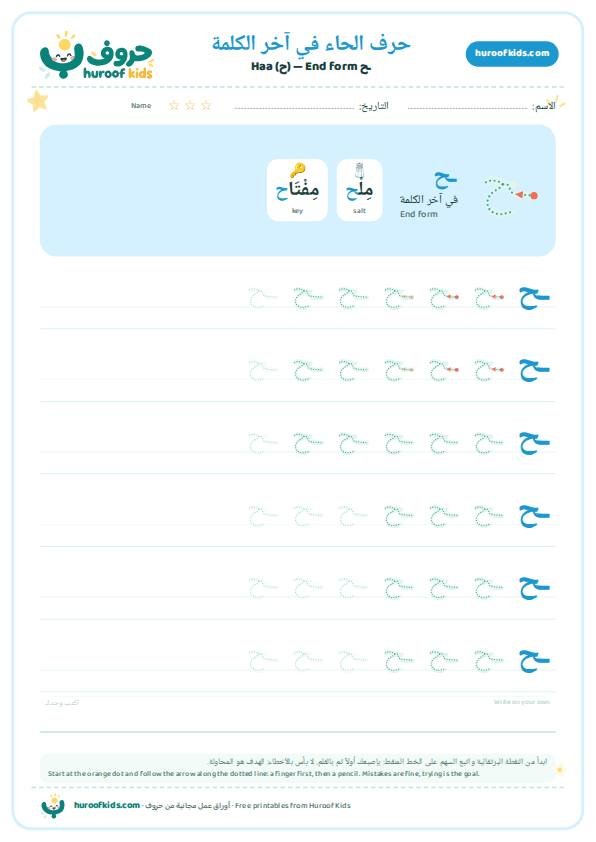Open the salt word card ملح
This screenshot has width=596, height=842.
tap(359, 190)
